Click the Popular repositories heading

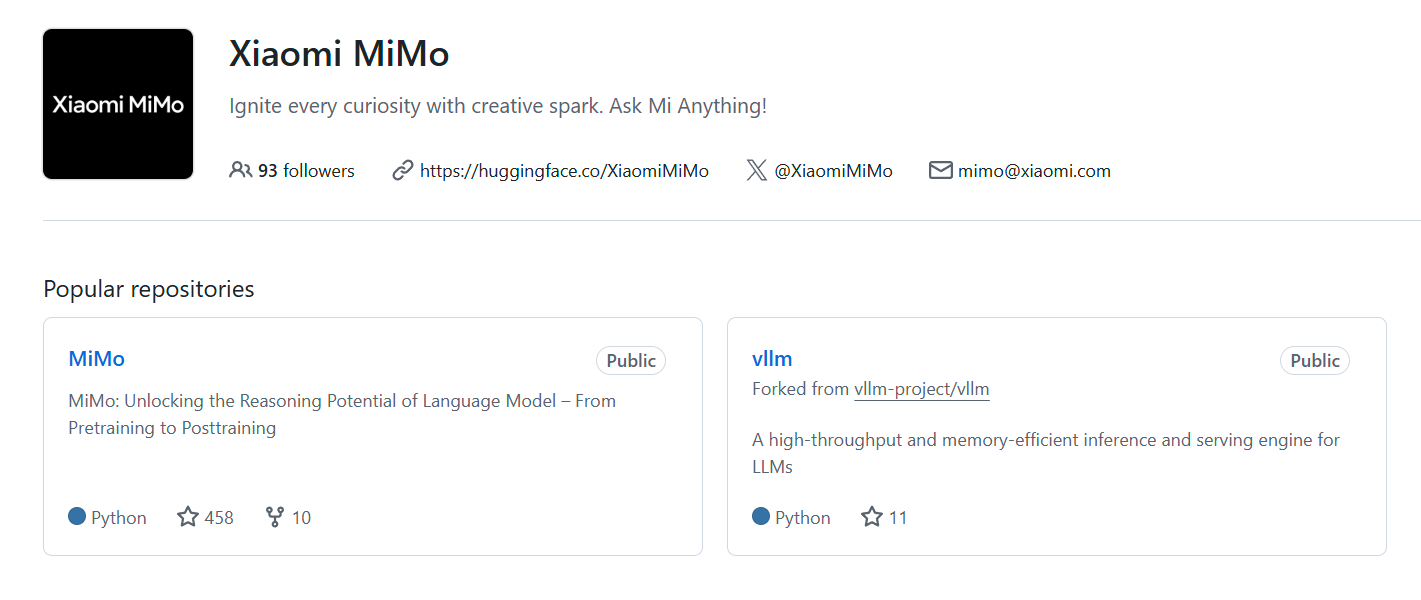pyautogui.click(x=149, y=289)
